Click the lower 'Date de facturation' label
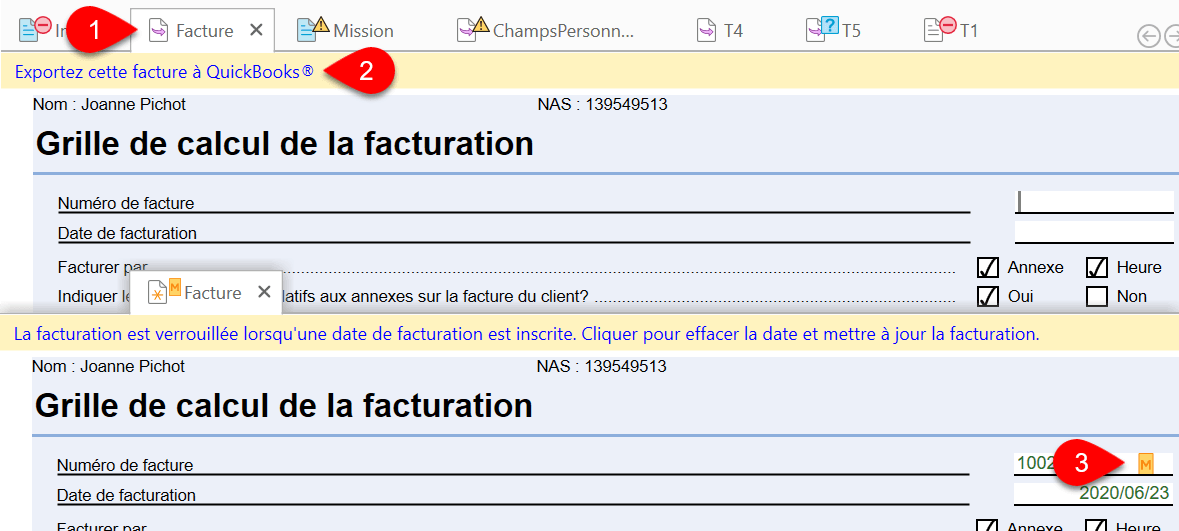 point(127,495)
